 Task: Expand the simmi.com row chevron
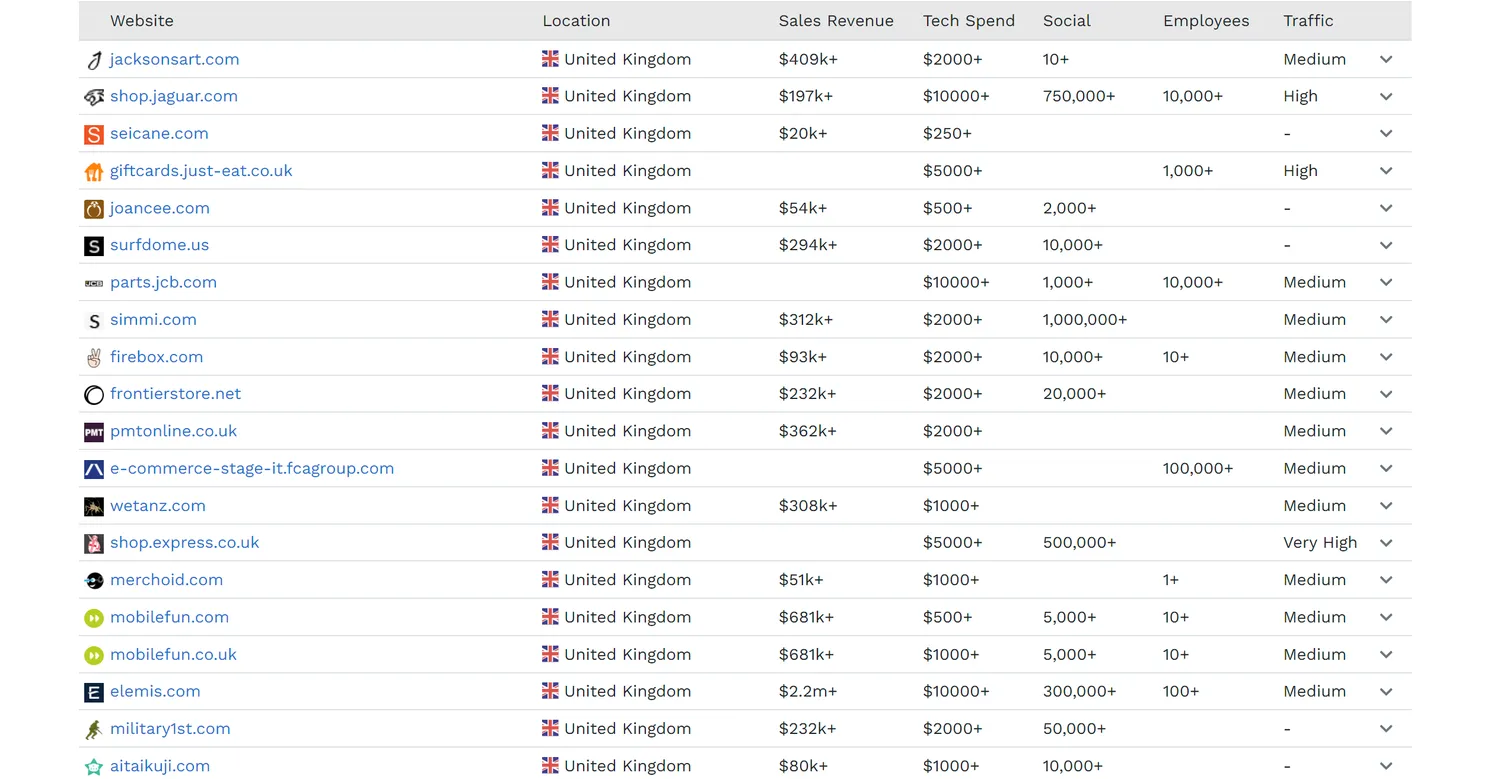coord(1386,320)
